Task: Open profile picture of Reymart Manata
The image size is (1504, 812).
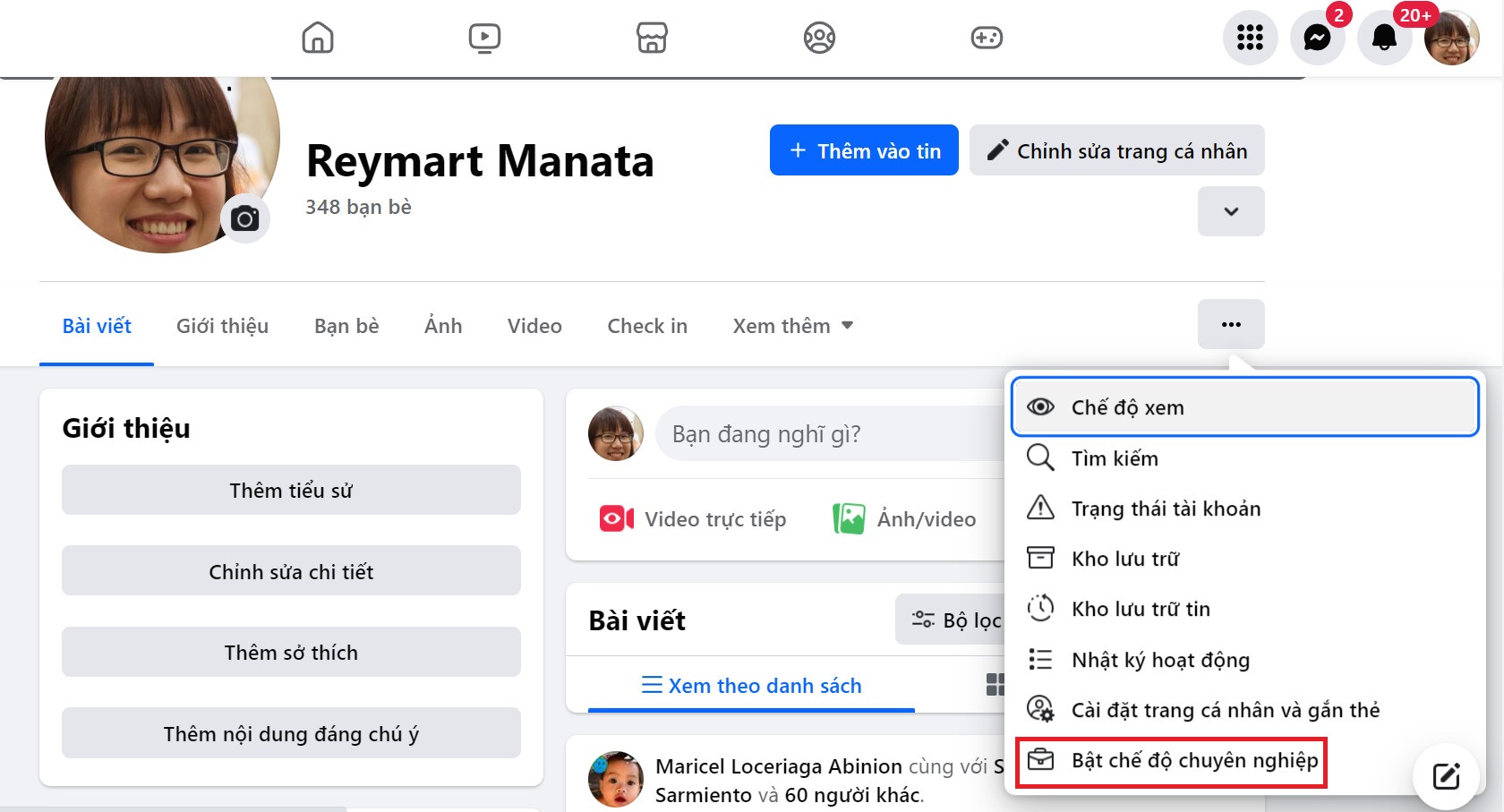Action: pyautogui.click(x=162, y=152)
